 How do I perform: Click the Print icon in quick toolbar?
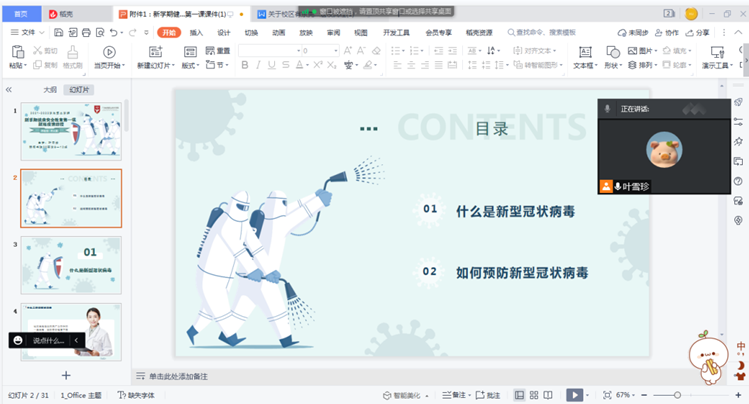pos(86,32)
